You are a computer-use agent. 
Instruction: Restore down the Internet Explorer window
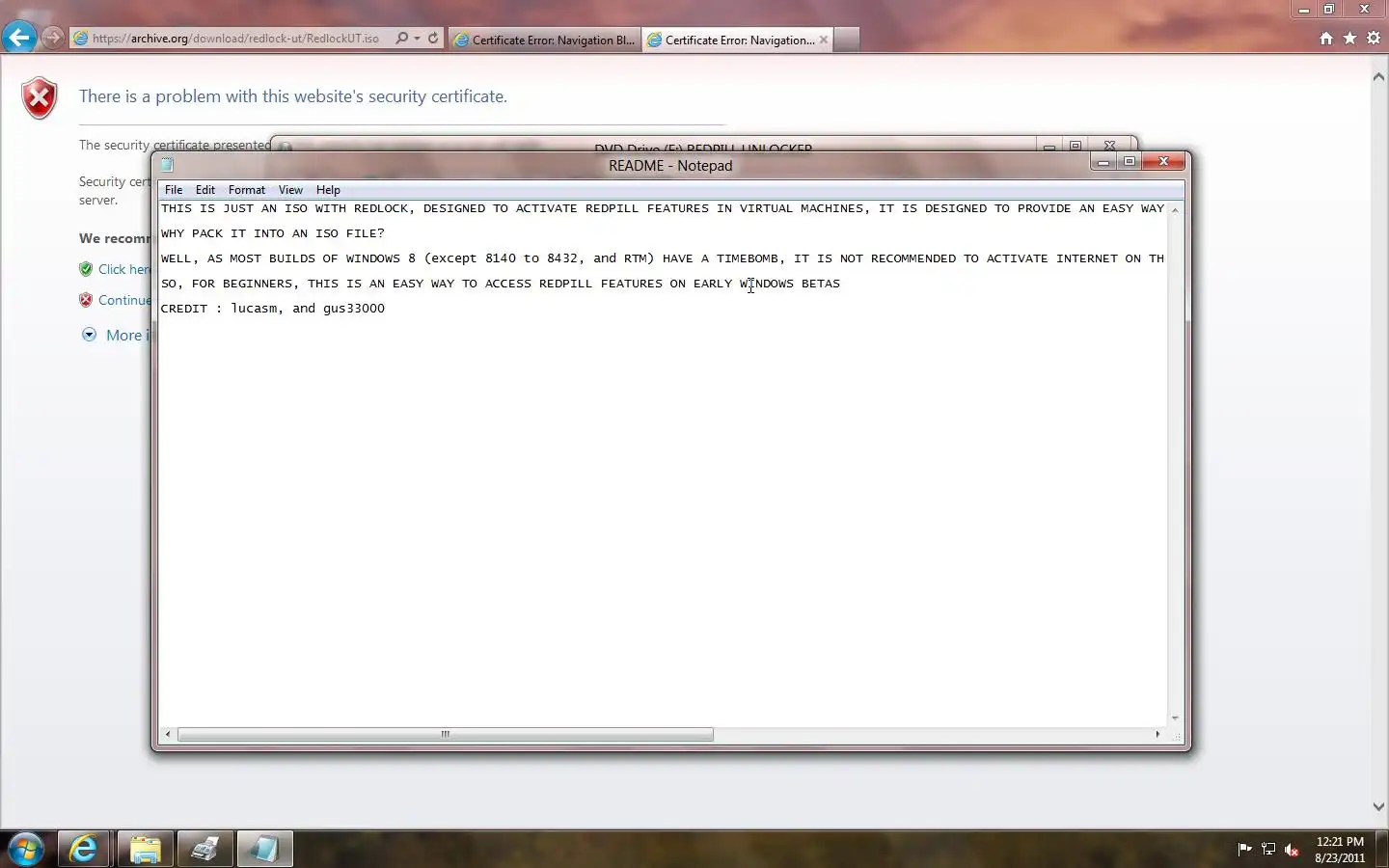click(x=1329, y=10)
